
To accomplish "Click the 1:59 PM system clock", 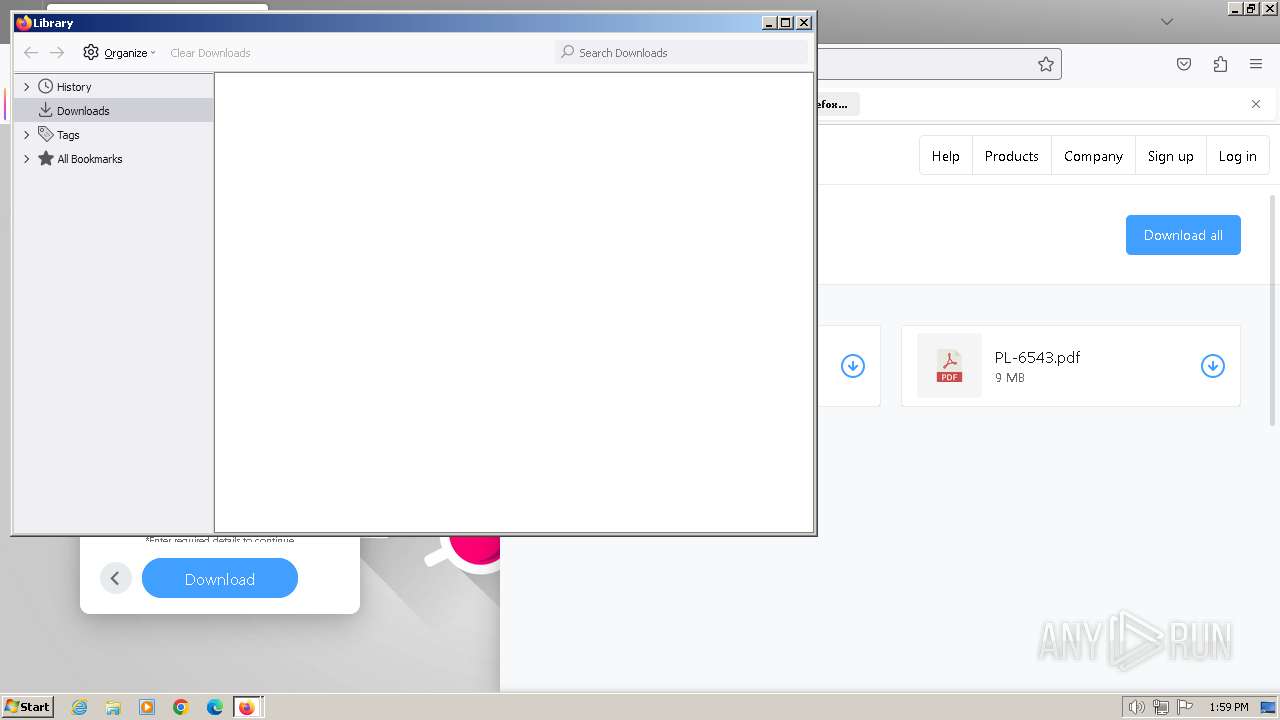I will point(1229,707).
